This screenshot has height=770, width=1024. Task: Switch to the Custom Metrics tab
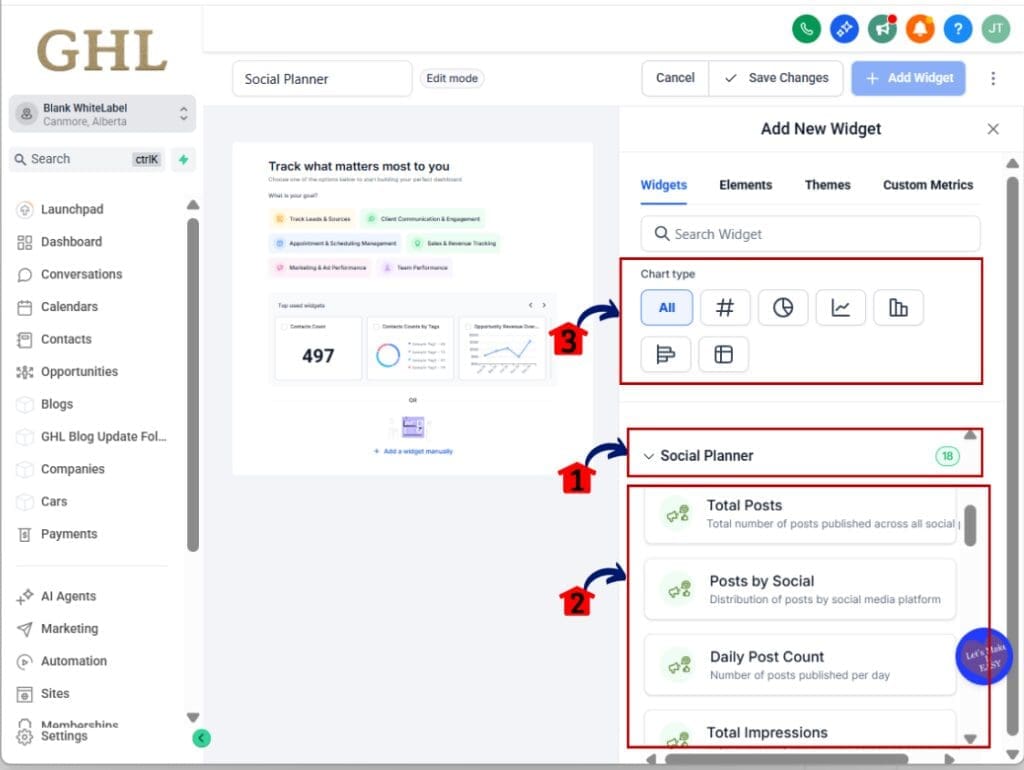[927, 185]
